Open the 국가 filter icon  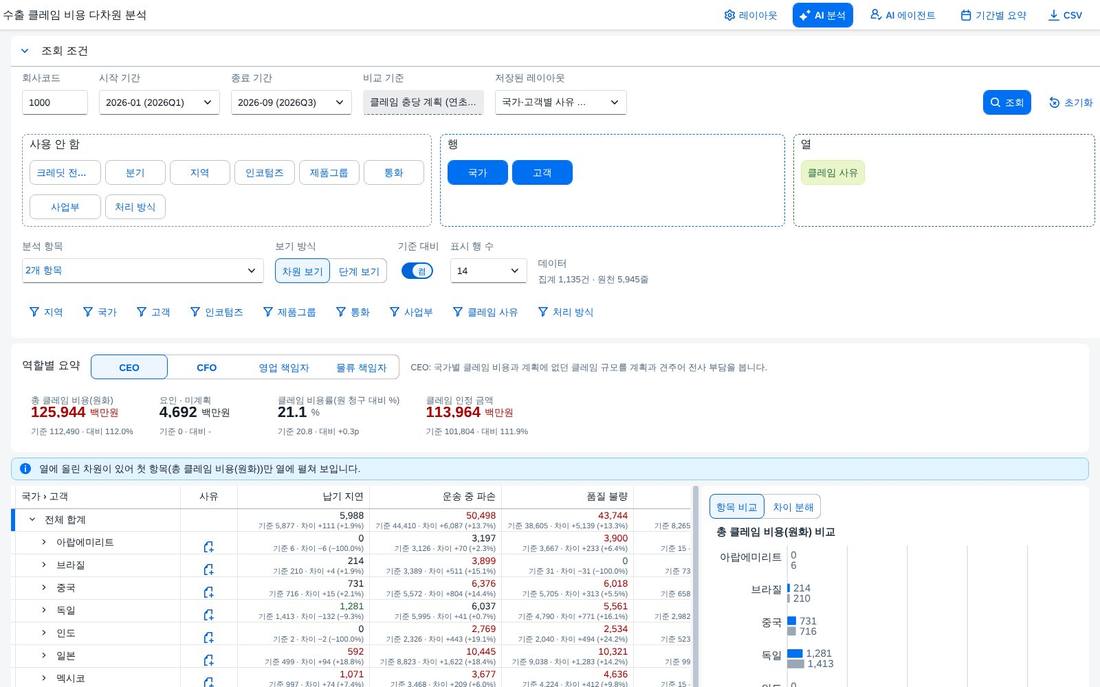click(88, 312)
